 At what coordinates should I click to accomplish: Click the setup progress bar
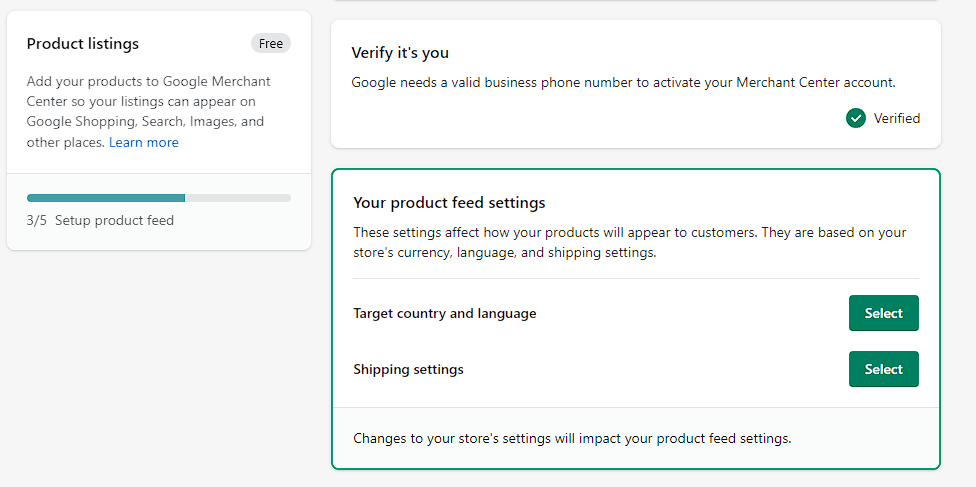pyautogui.click(x=159, y=198)
